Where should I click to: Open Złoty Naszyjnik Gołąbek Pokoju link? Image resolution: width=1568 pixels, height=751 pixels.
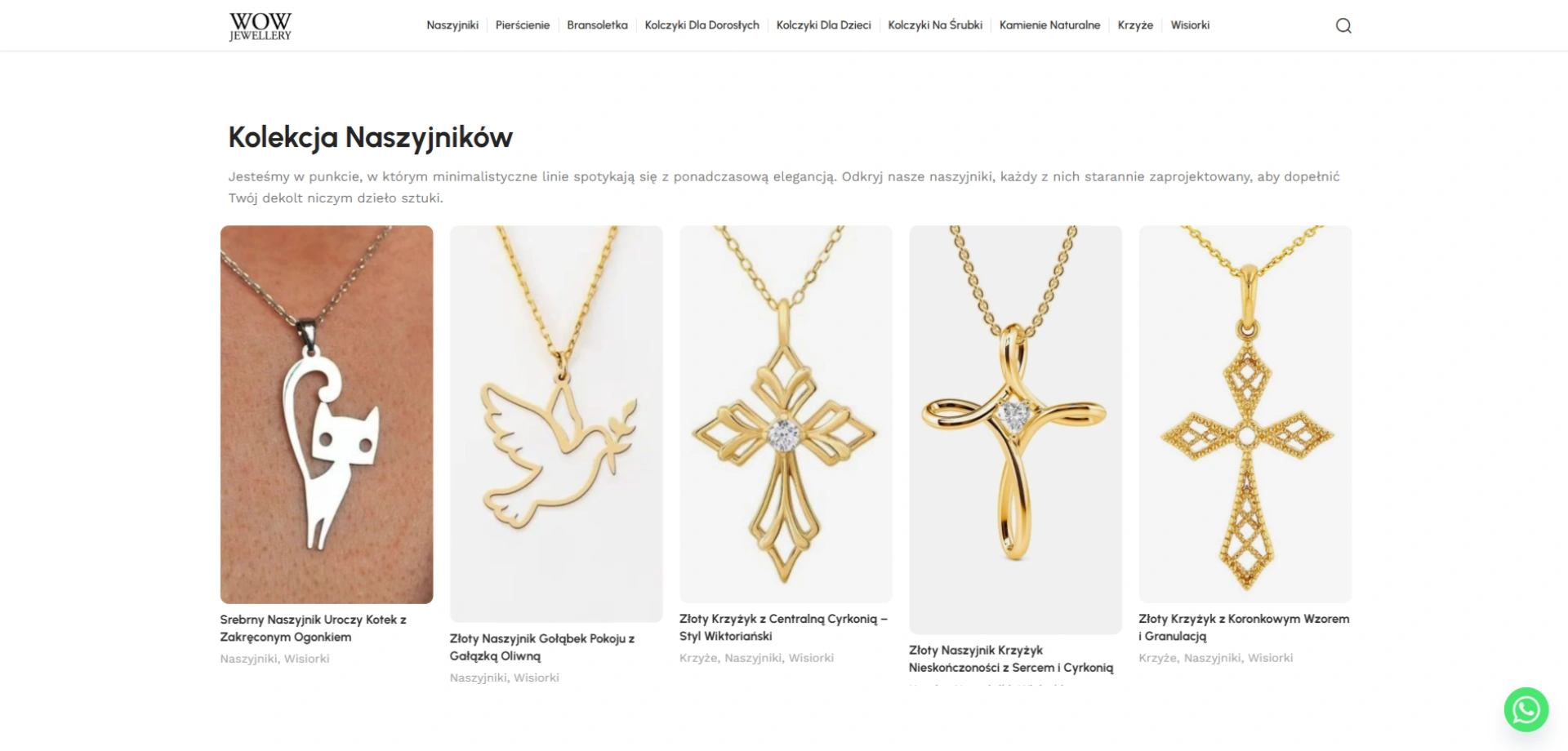[x=542, y=647]
